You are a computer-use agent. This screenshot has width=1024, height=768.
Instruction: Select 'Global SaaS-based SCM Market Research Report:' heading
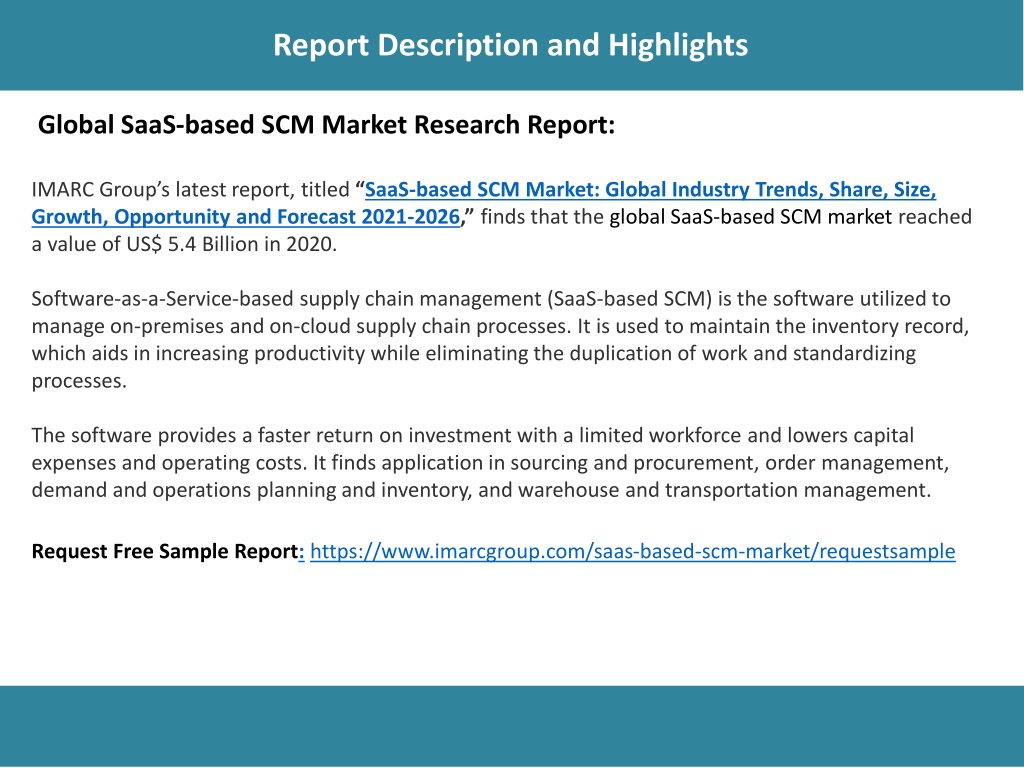point(326,124)
